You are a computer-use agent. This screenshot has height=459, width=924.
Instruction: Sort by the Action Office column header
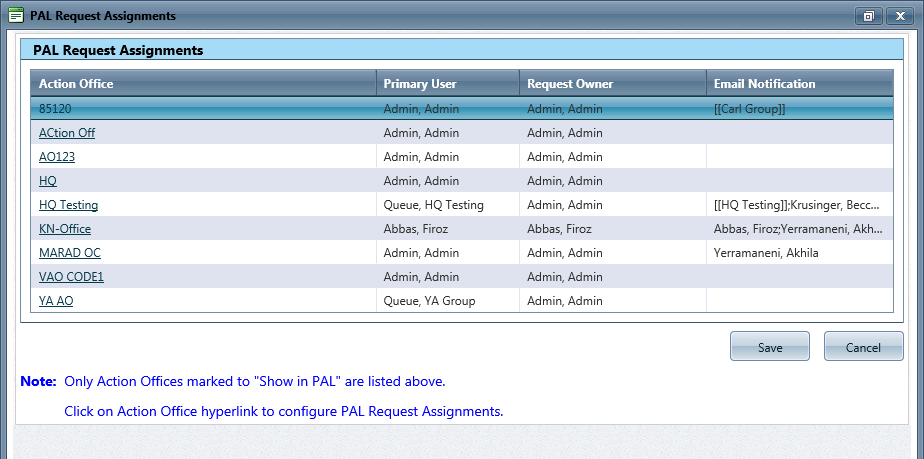point(203,84)
